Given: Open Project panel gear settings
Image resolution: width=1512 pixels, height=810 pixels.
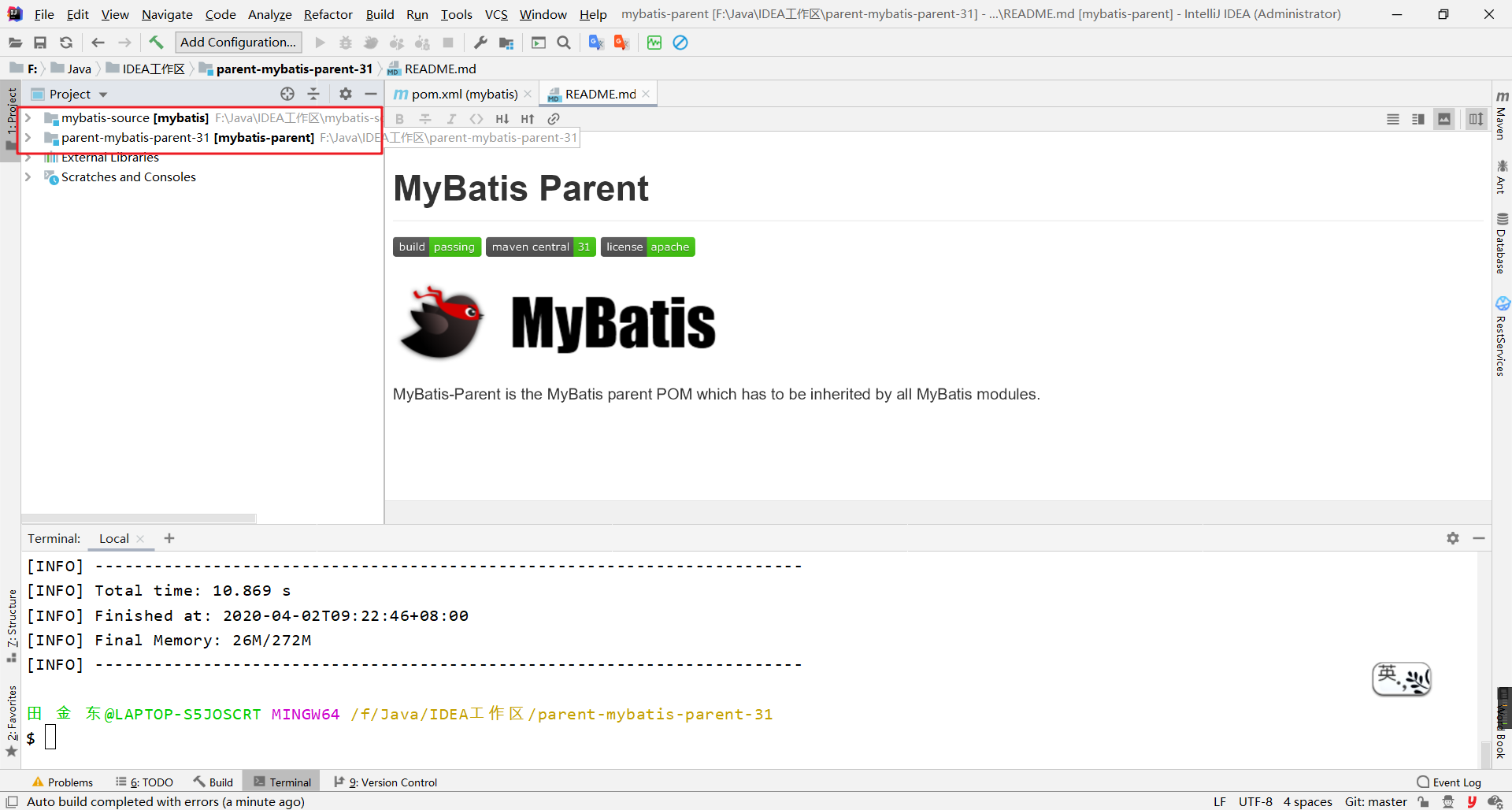Looking at the screenshot, I should (x=346, y=94).
